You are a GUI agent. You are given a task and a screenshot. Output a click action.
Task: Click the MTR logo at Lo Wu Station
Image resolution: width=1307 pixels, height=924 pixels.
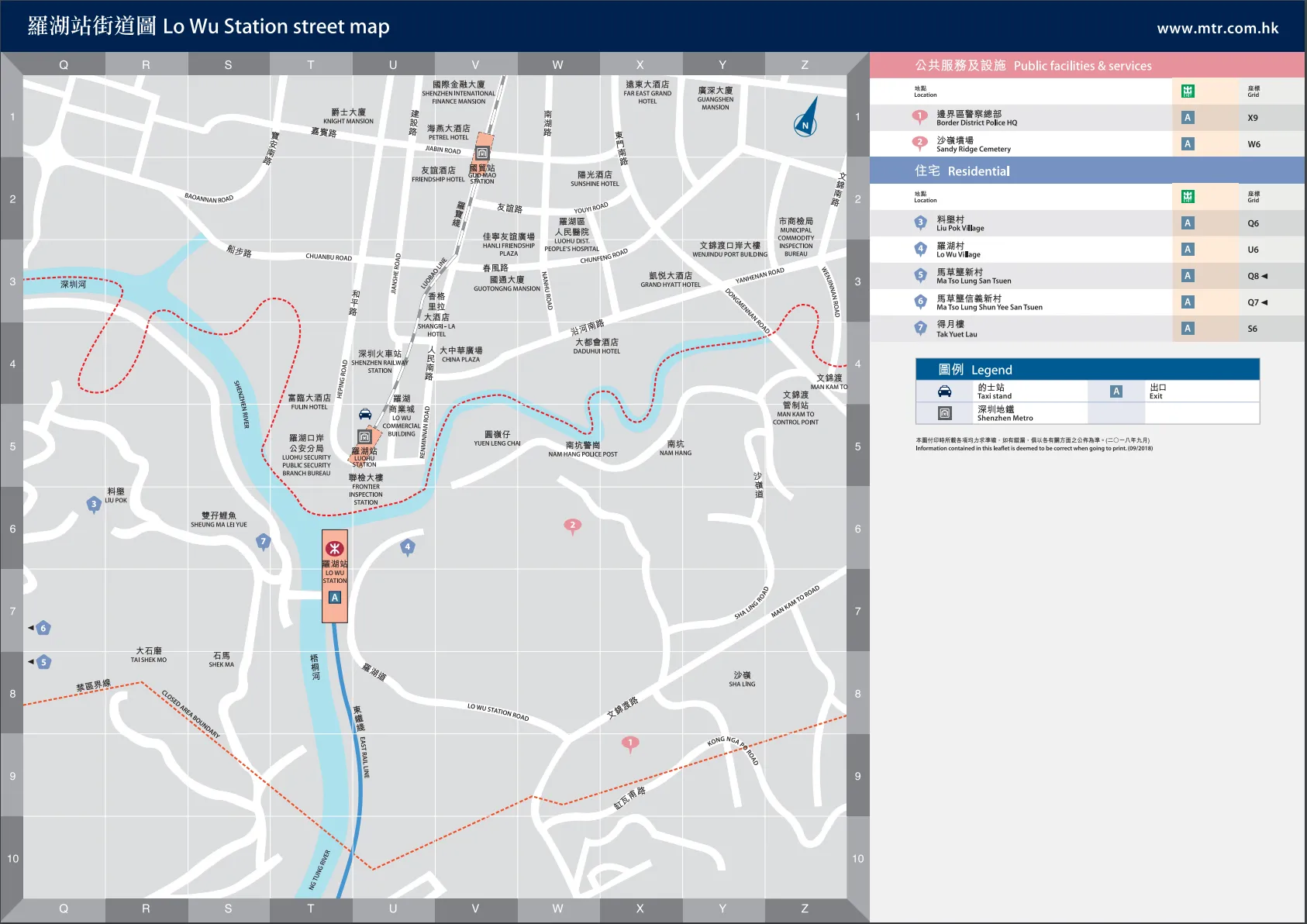(x=335, y=548)
